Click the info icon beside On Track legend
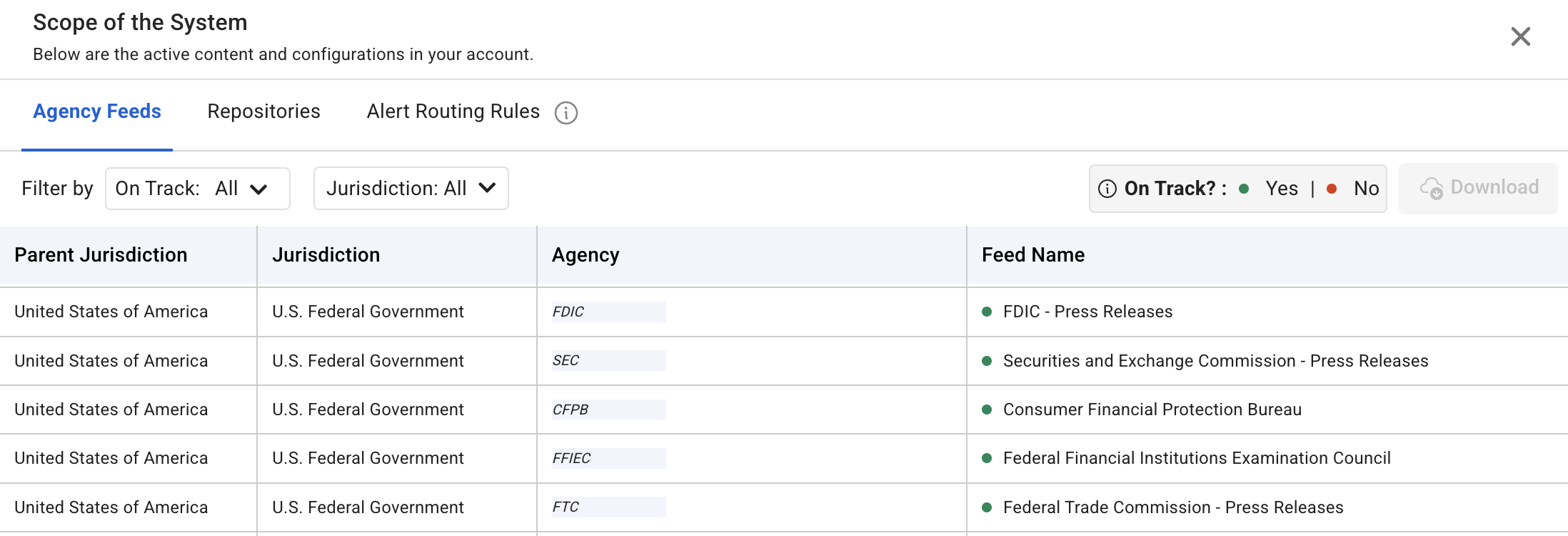1568x536 pixels. [x=1107, y=189]
